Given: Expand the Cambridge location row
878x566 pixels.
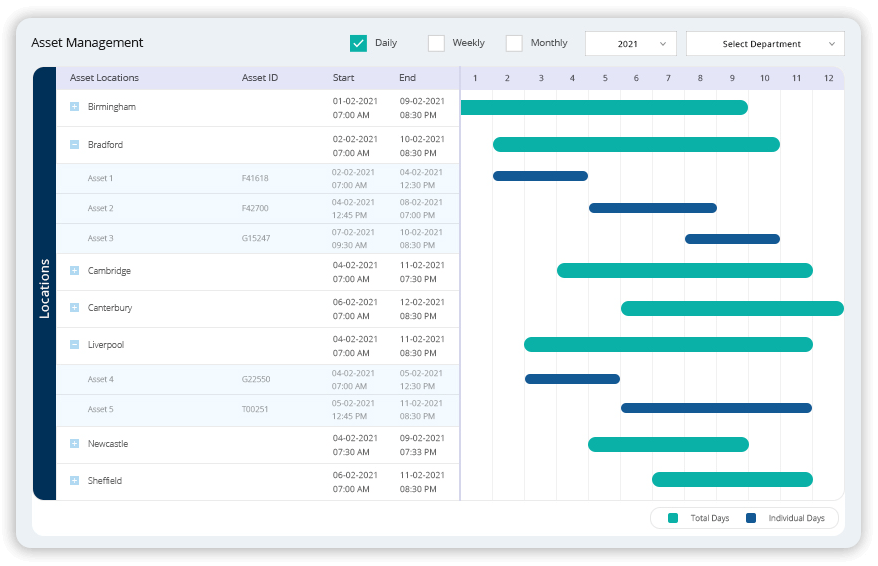Looking at the screenshot, I should click(74, 271).
